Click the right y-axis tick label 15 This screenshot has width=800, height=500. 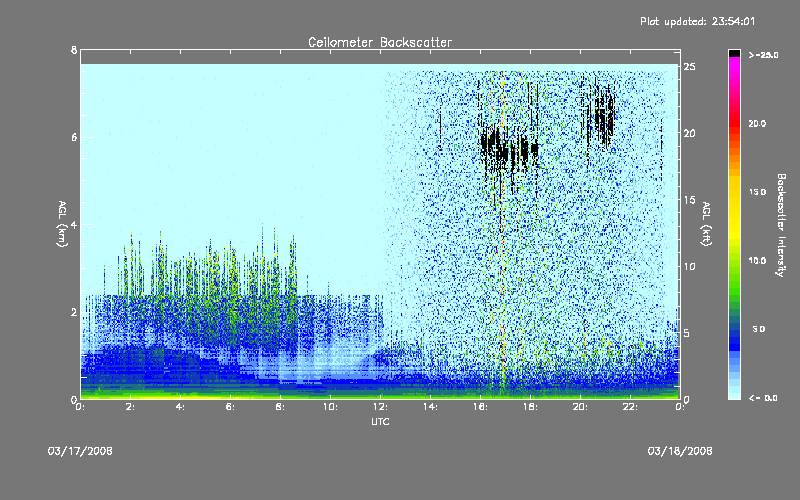(690, 200)
